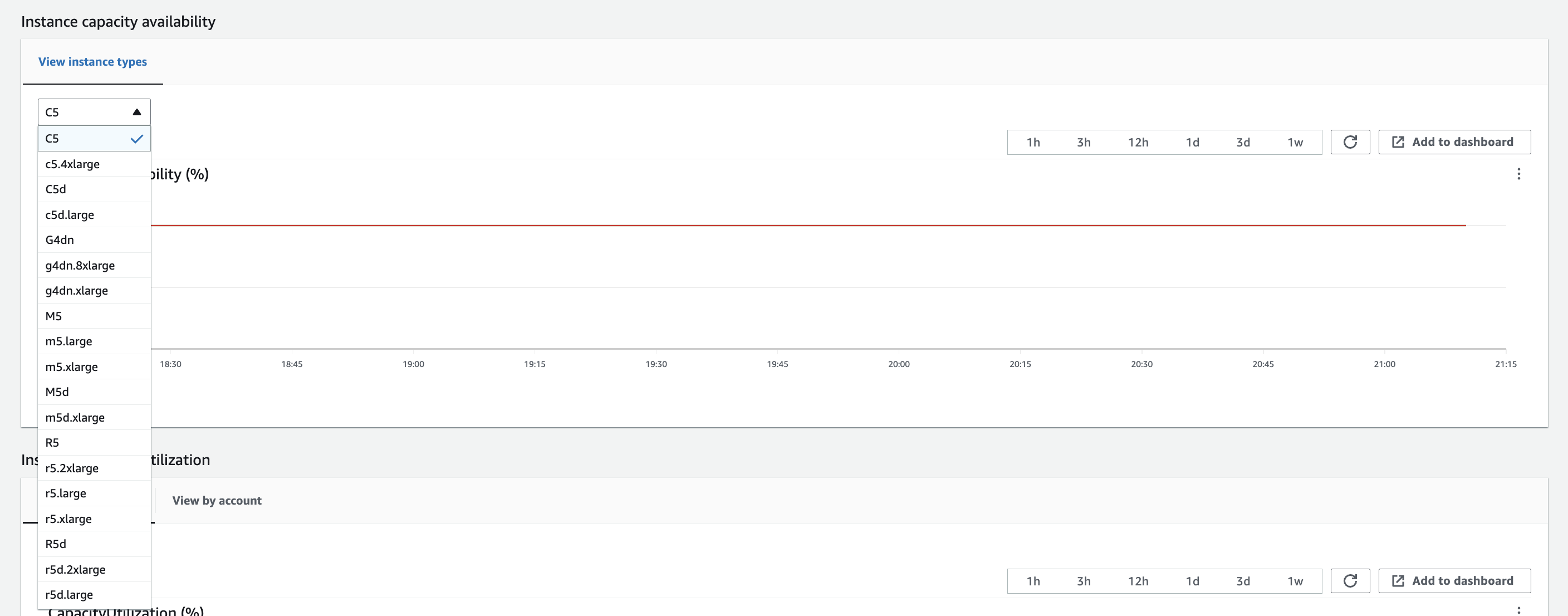Refresh the CapacityUtilization chart
Viewport: 1568px width, 616px height.
click(x=1350, y=581)
